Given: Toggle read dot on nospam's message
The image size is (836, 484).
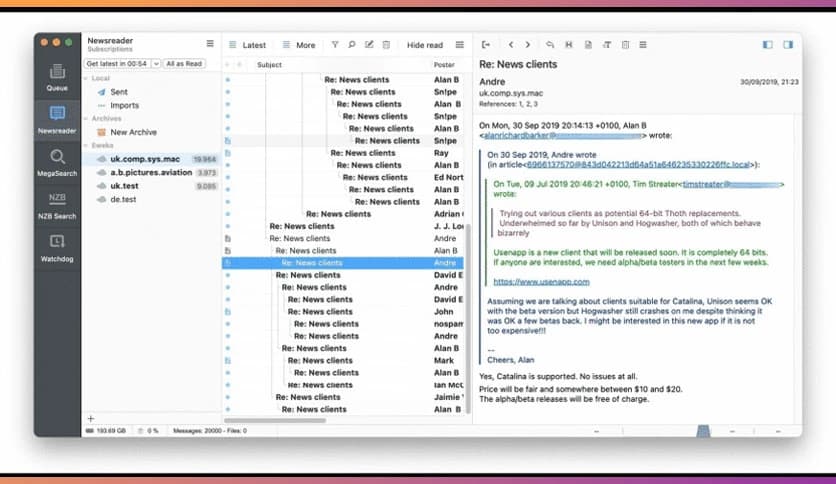Looking at the screenshot, I should point(228,324).
